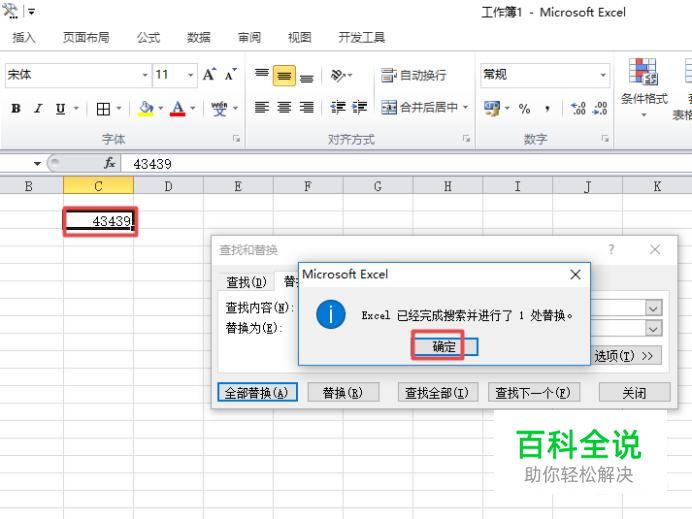Click the insert function fx icon
Screen dimensions: 692x519
pos(109,163)
